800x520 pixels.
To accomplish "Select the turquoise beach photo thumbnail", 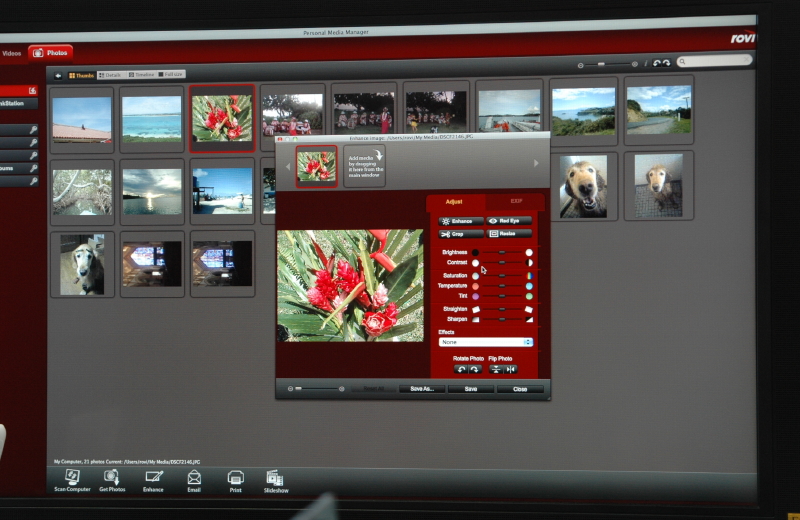I will click(152, 119).
